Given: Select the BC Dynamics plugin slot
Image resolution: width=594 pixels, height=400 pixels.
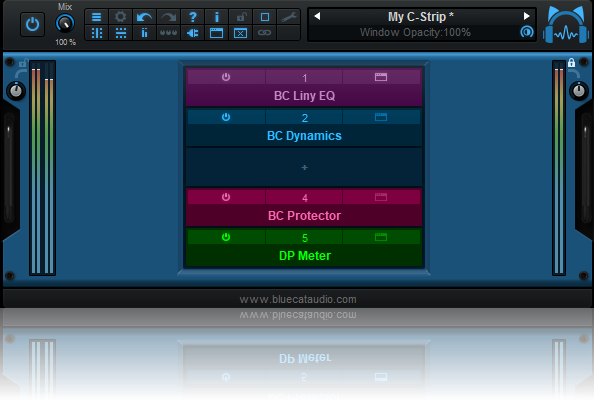Looking at the screenshot, I should (x=304, y=136).
